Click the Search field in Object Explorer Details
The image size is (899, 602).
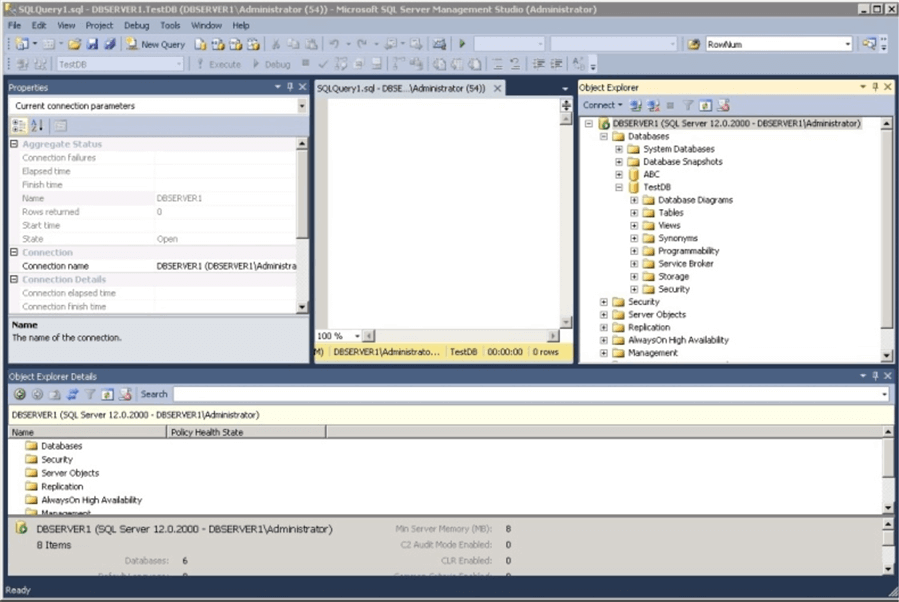531,394
